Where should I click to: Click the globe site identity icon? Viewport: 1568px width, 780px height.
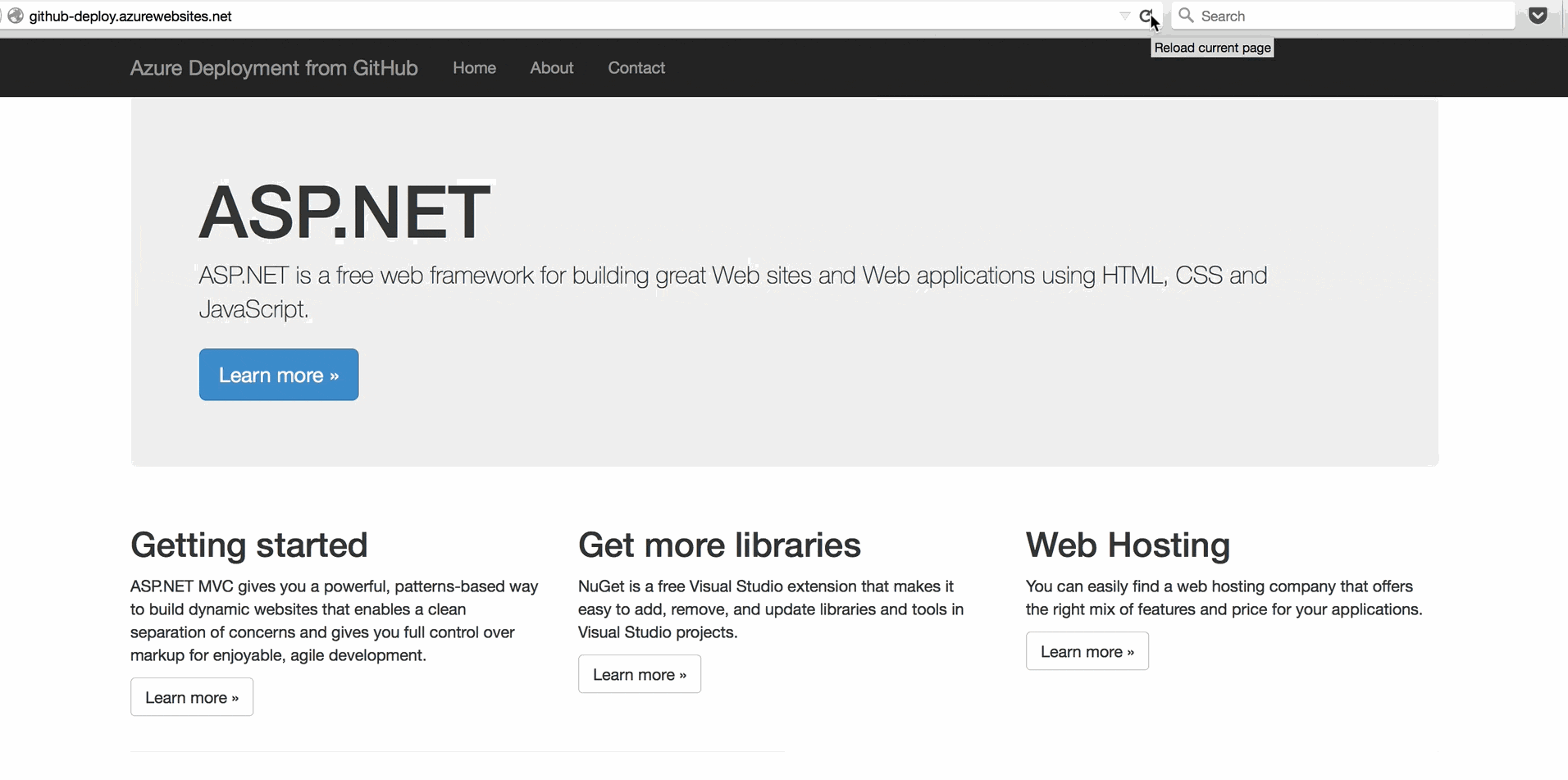[15, 16]
